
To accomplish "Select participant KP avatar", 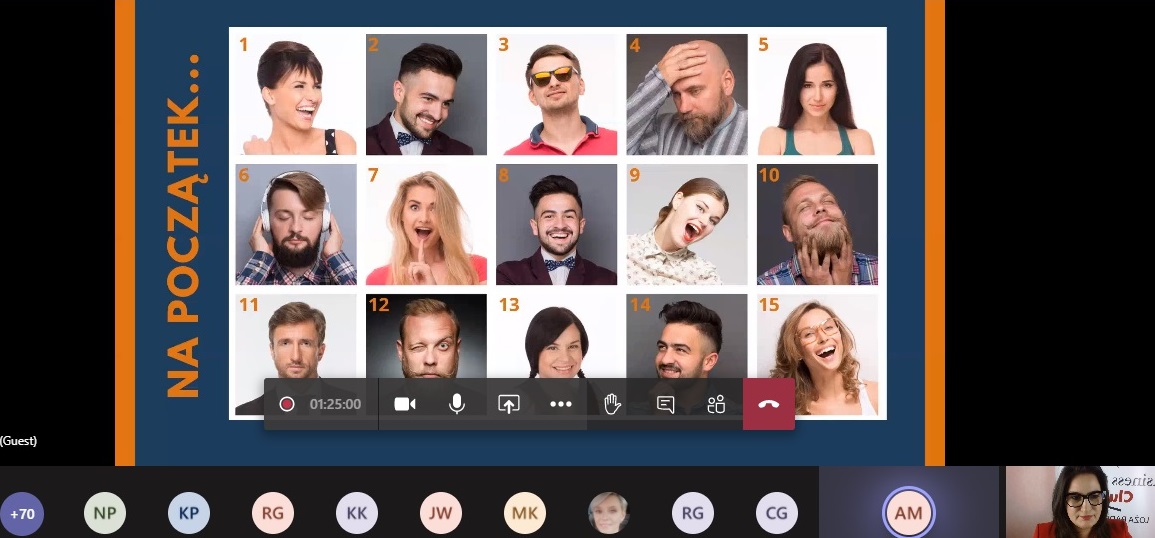I will pos(189,514).
